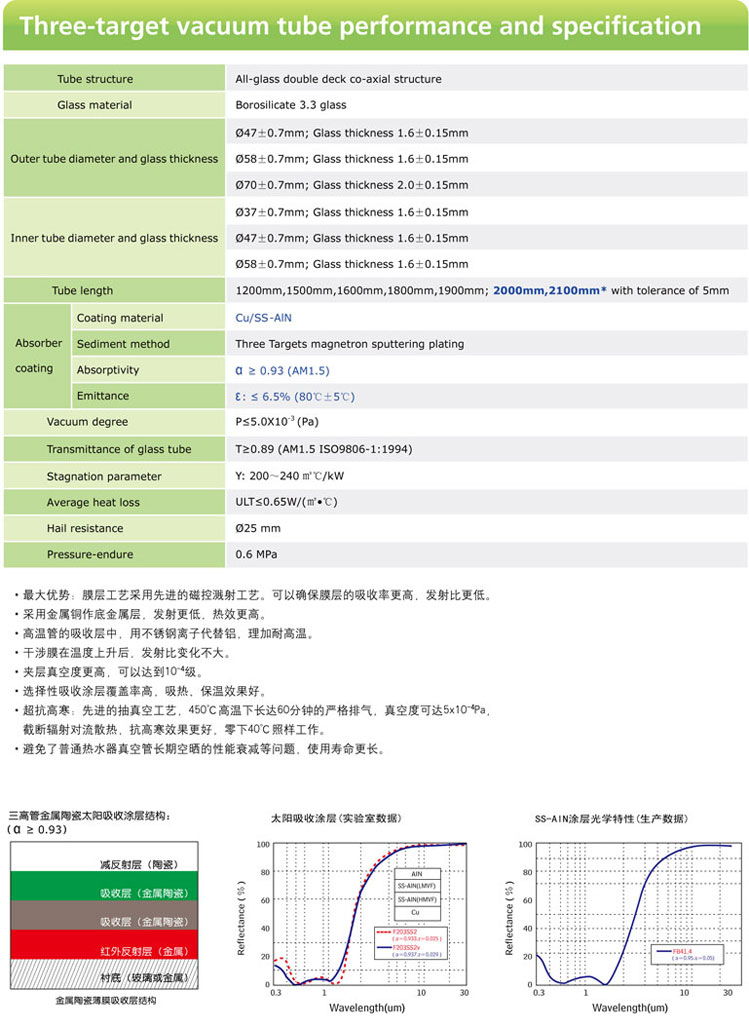Click the bullet line starting with '避免了普通热水器真空管'
Screen dimensions: 749x1028
[x=201, y=749]
